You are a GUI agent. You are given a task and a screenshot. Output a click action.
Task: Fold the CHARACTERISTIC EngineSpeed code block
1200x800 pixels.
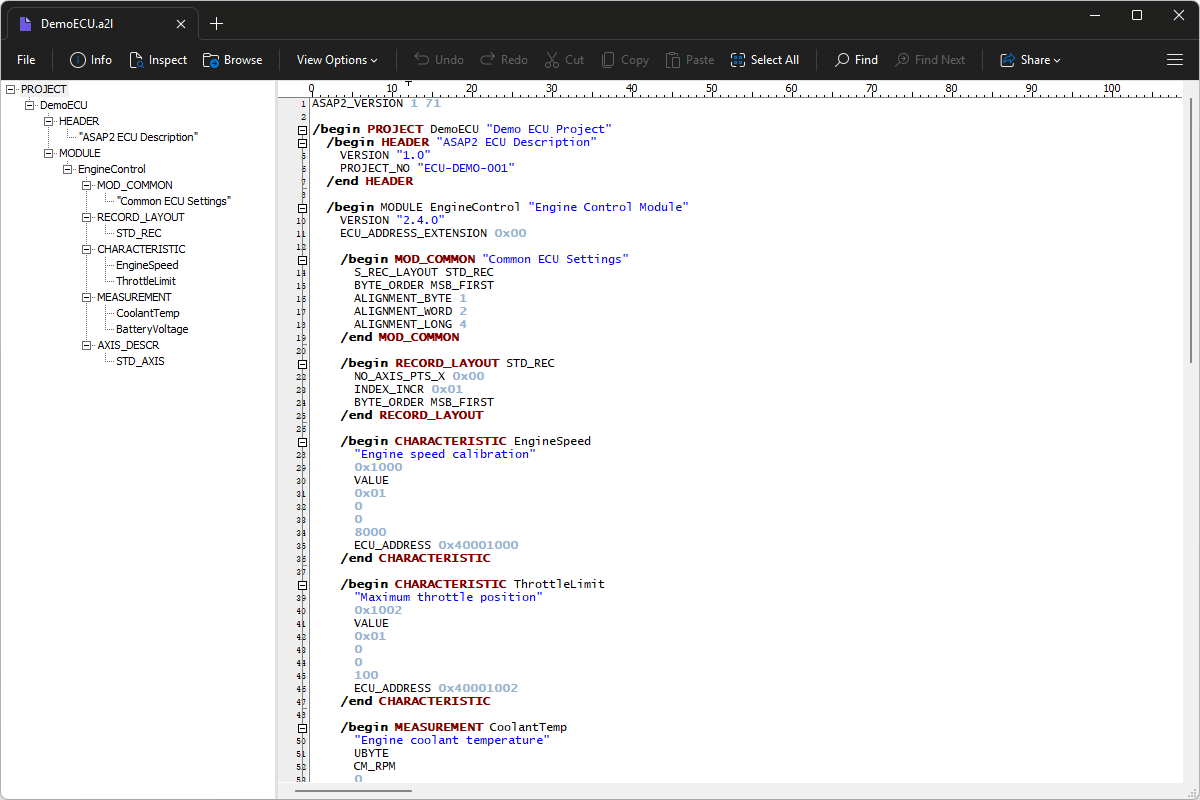coord(302,442)
